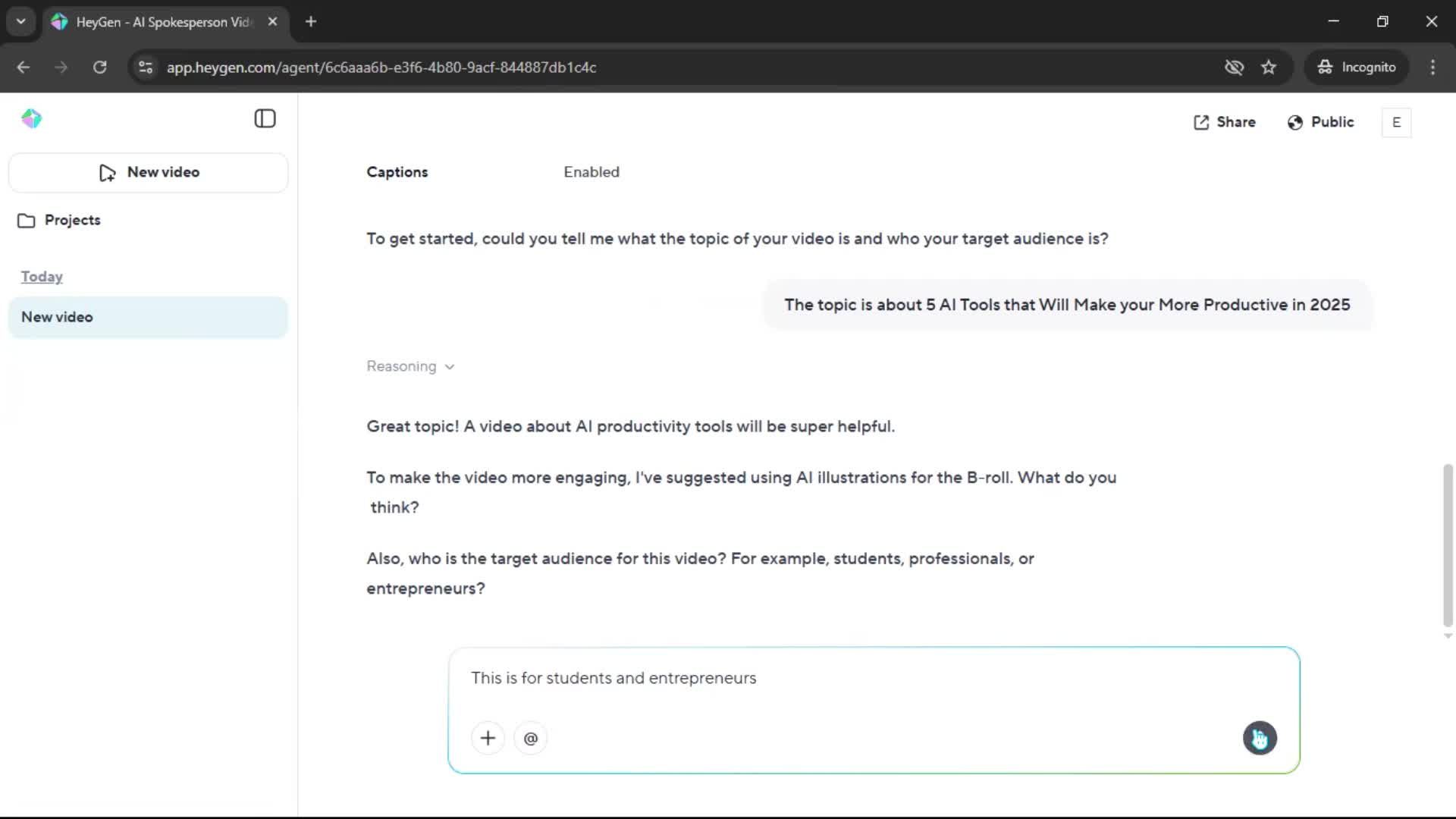The image size is (1456, 819).
Task: Click the chat vertical scrollbar
Action: pyautogui.click(x=1448, y=543)
